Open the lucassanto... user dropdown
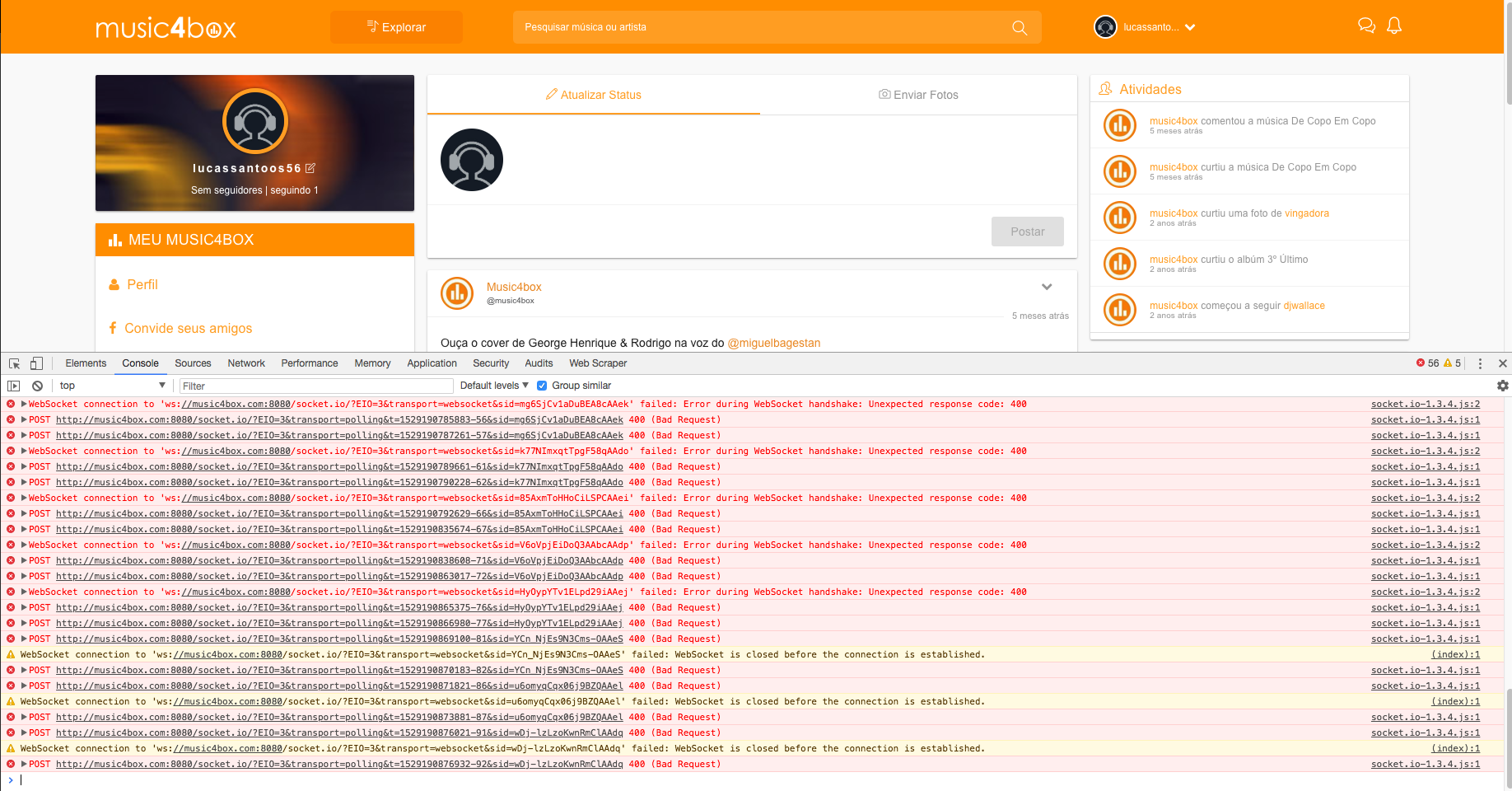Screen dimensions: 1512x791 1160,27
